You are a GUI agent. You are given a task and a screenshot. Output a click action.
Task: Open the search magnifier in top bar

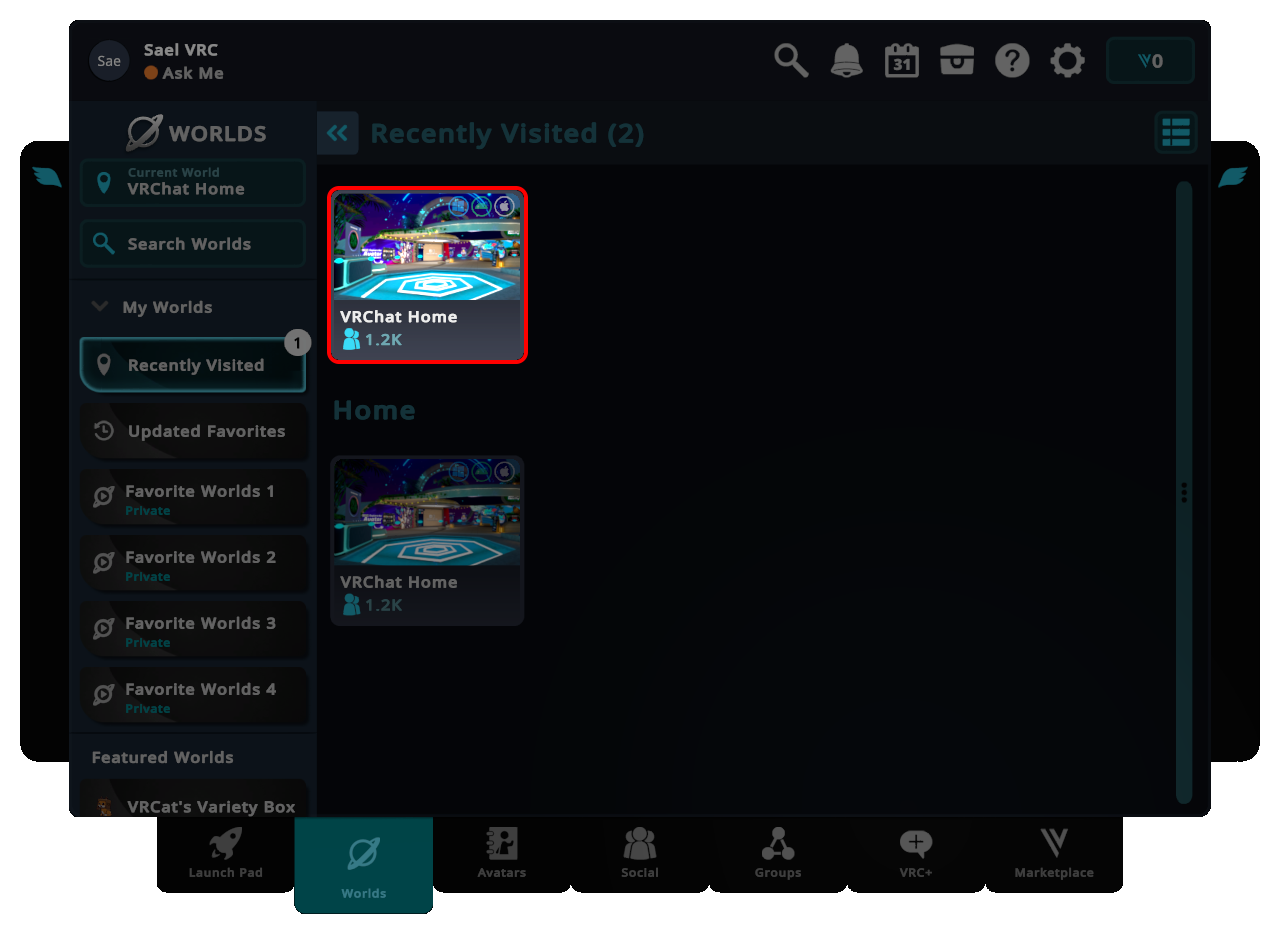point(791,61)
